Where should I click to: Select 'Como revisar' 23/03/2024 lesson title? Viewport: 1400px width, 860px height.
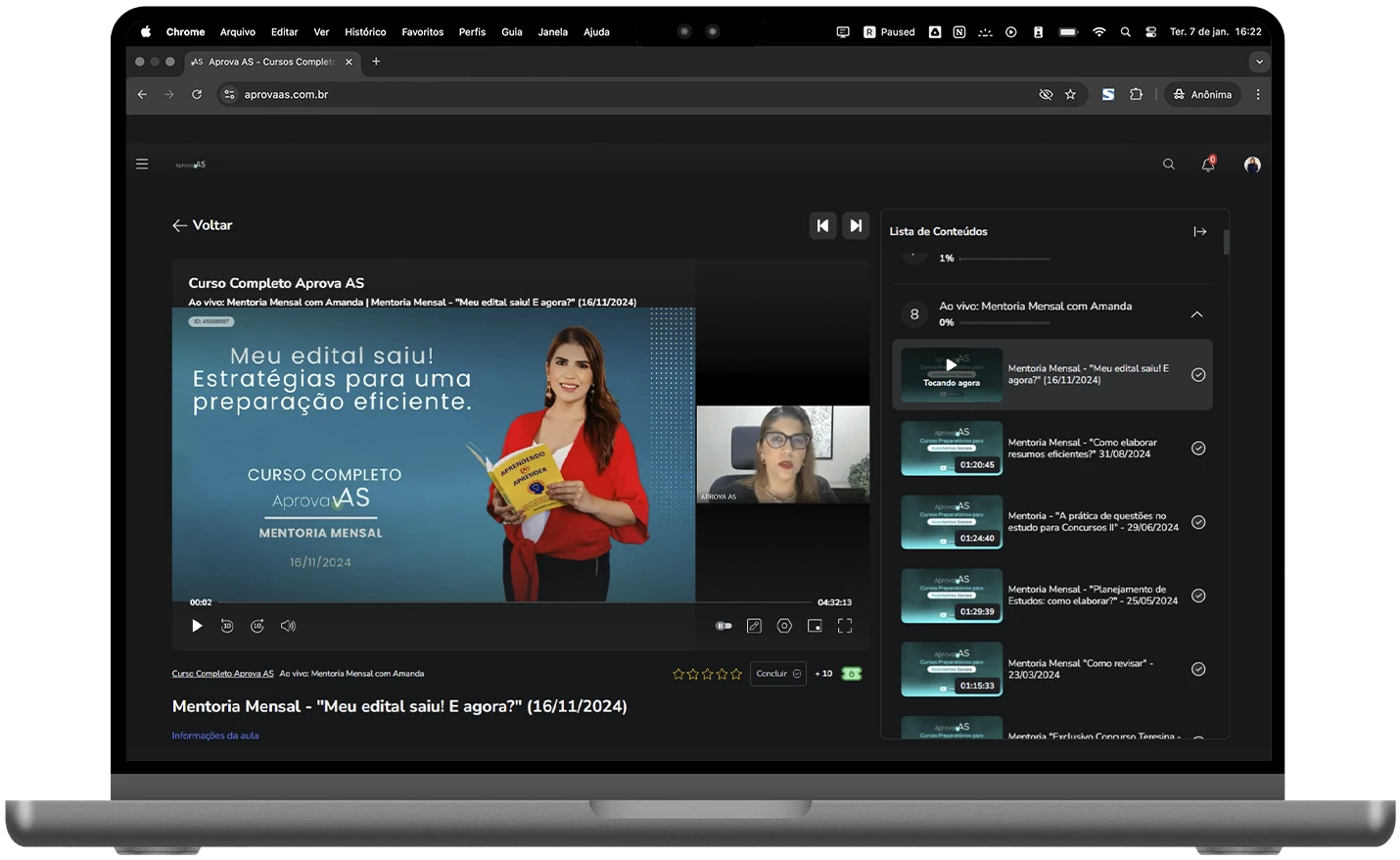[1081, 669]
